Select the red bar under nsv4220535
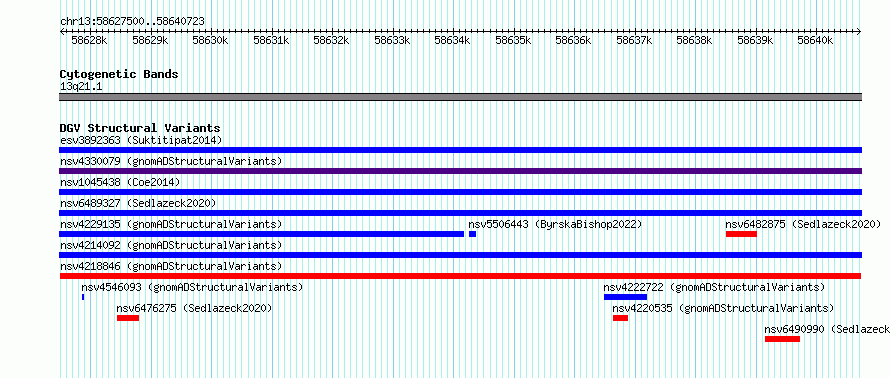 (x=620, y=318)
